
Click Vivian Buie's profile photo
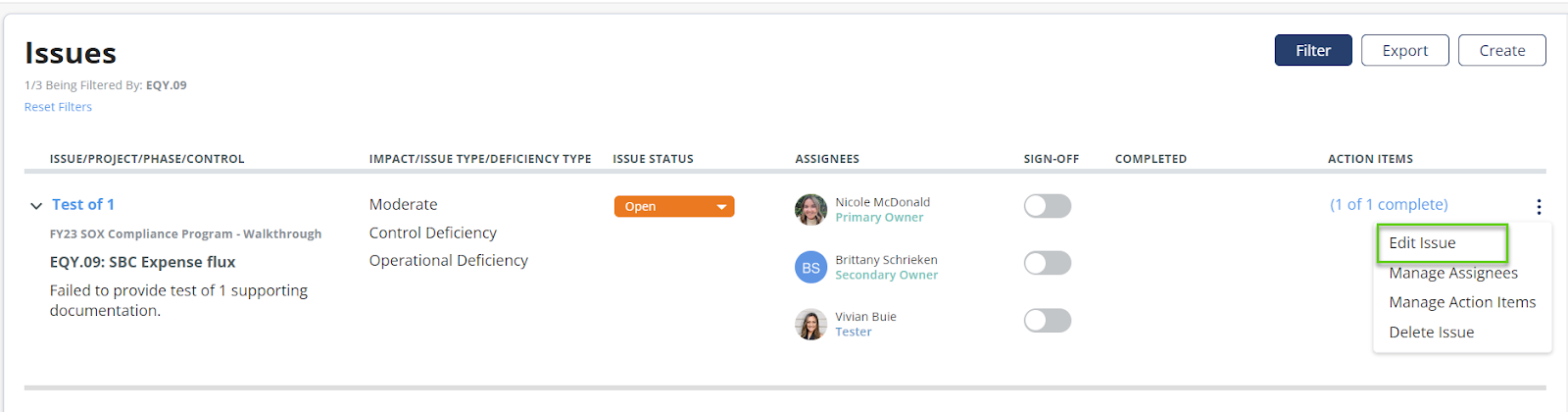[810, 324]
